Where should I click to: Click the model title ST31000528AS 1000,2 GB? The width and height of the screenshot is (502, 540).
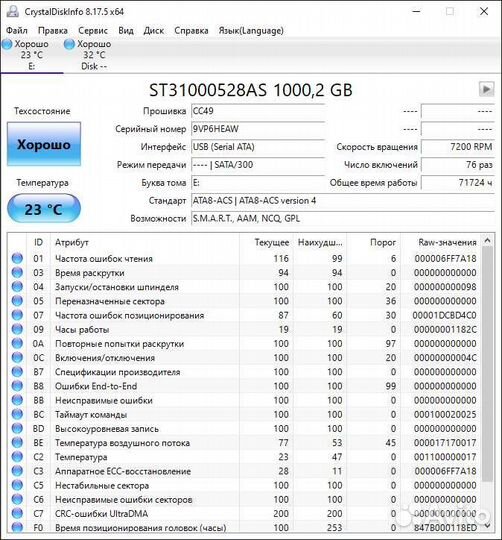pos(251,90)
